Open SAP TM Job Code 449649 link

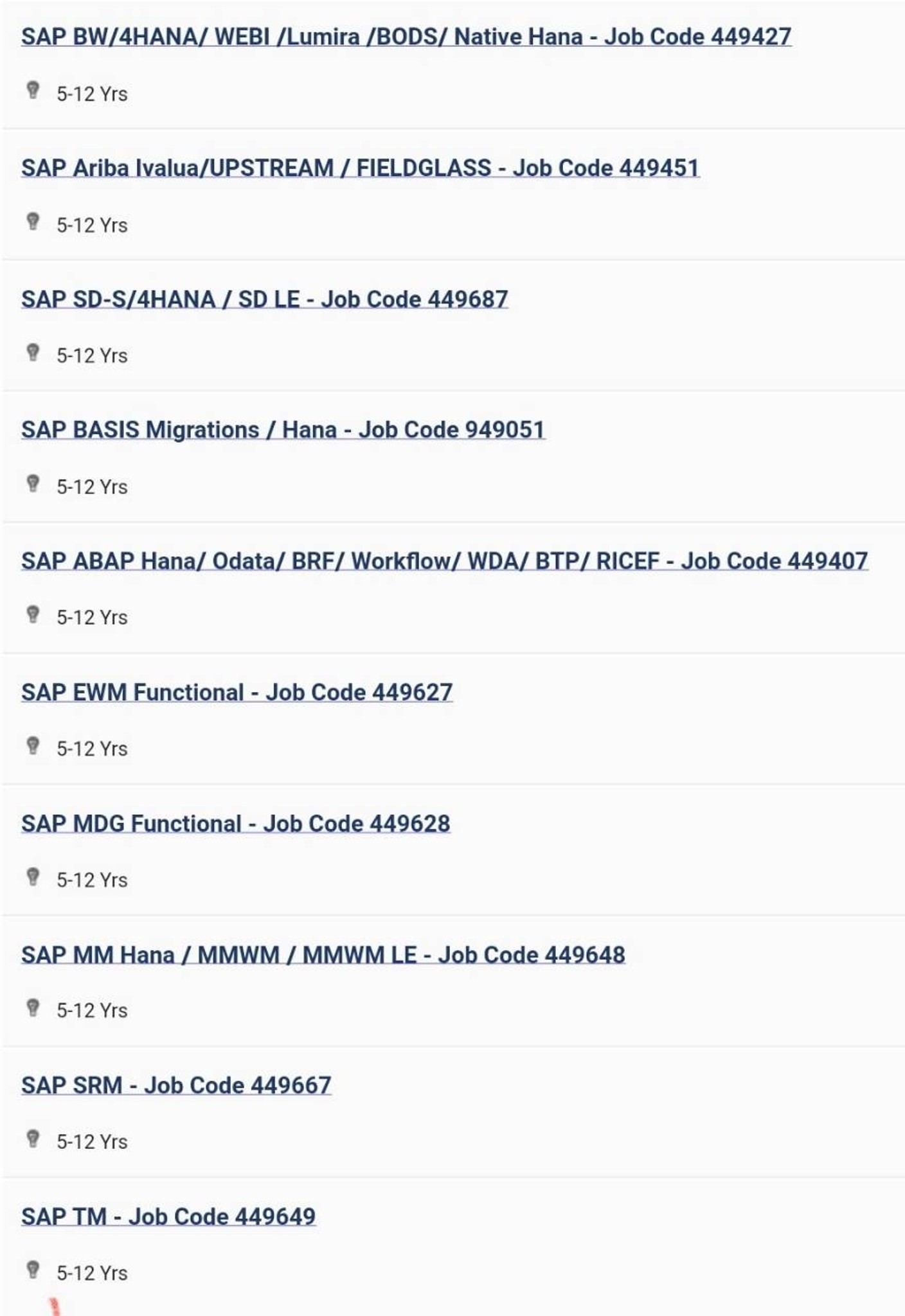pyautogui.click(x=168, y=1217)
